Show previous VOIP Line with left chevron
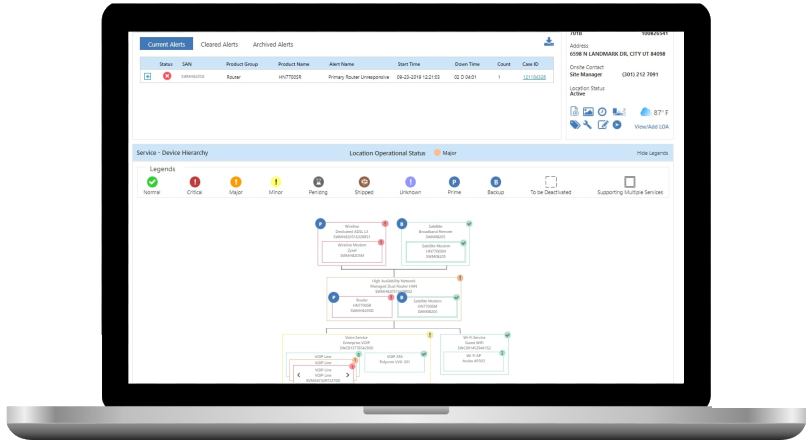The image size is (812, 444). (x=298, y=373)
